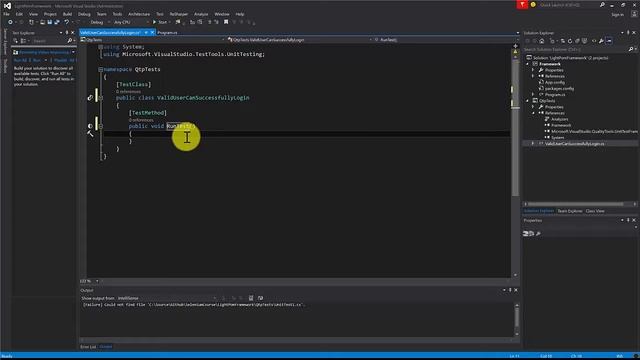
Task: Toggle word wrap in Output window
Action: [260, 298]
